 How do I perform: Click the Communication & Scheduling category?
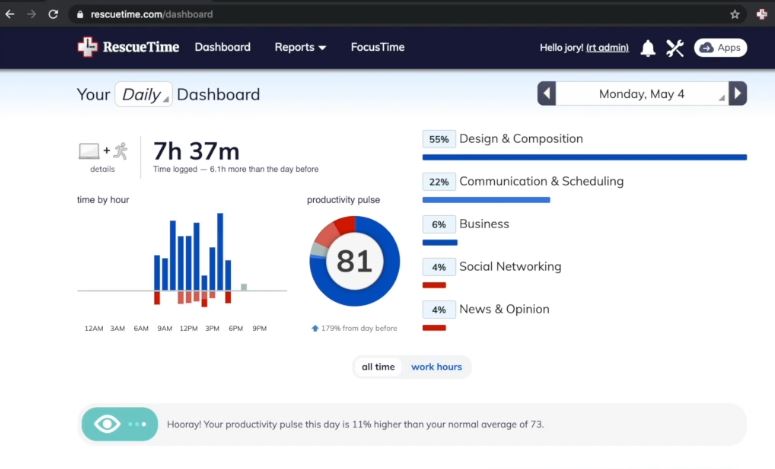pos(541,181)
